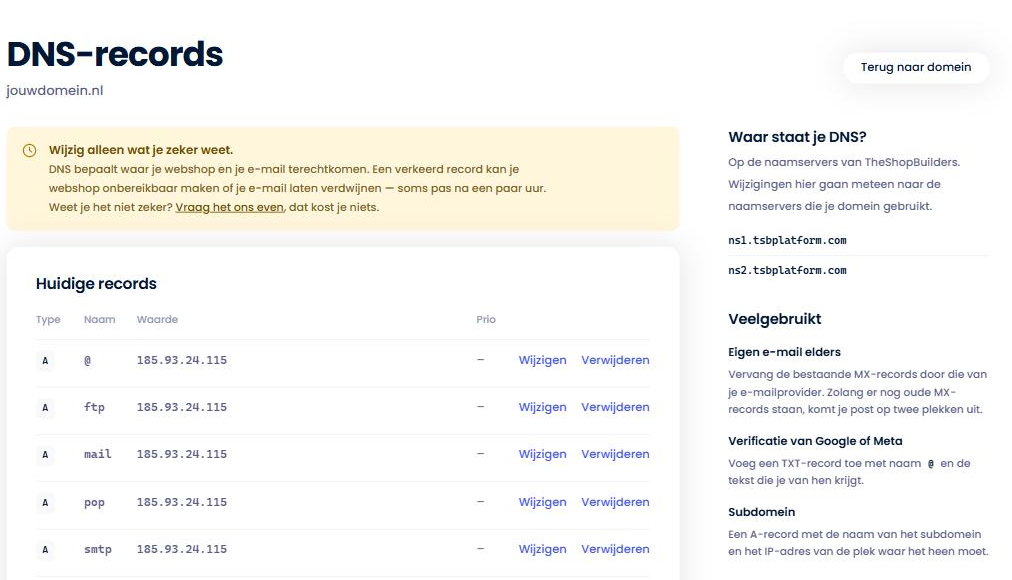The height and width of the screenshot is (580, 1012).
Task: Click the ftp record name
Action: 94,408
